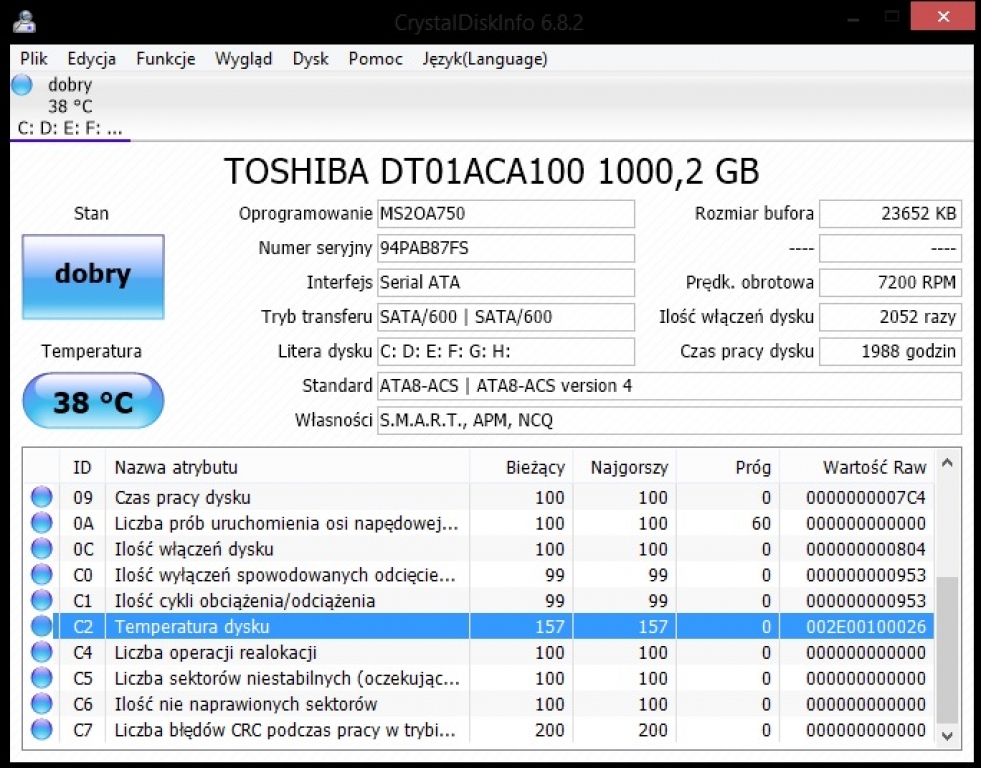
Task: Click the Standard field ATA8-ACS
Action: tap(669, 386)
